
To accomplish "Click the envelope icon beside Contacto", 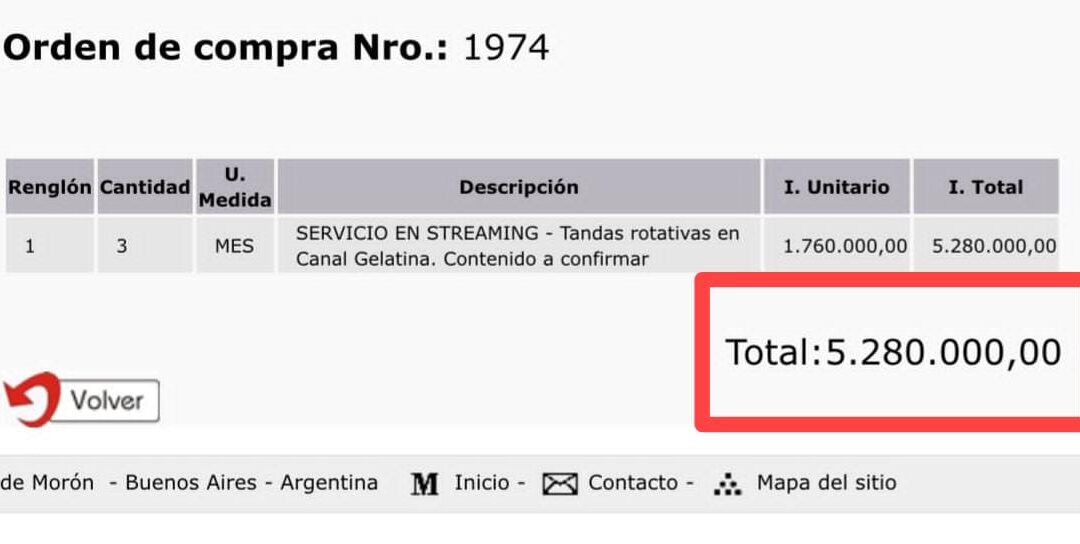I will (x=560, y=484).
